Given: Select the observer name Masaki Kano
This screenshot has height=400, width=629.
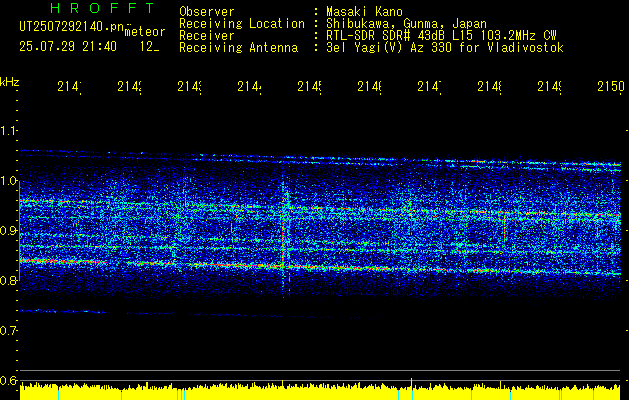Looking at the screenshot, I should point(364,11).
